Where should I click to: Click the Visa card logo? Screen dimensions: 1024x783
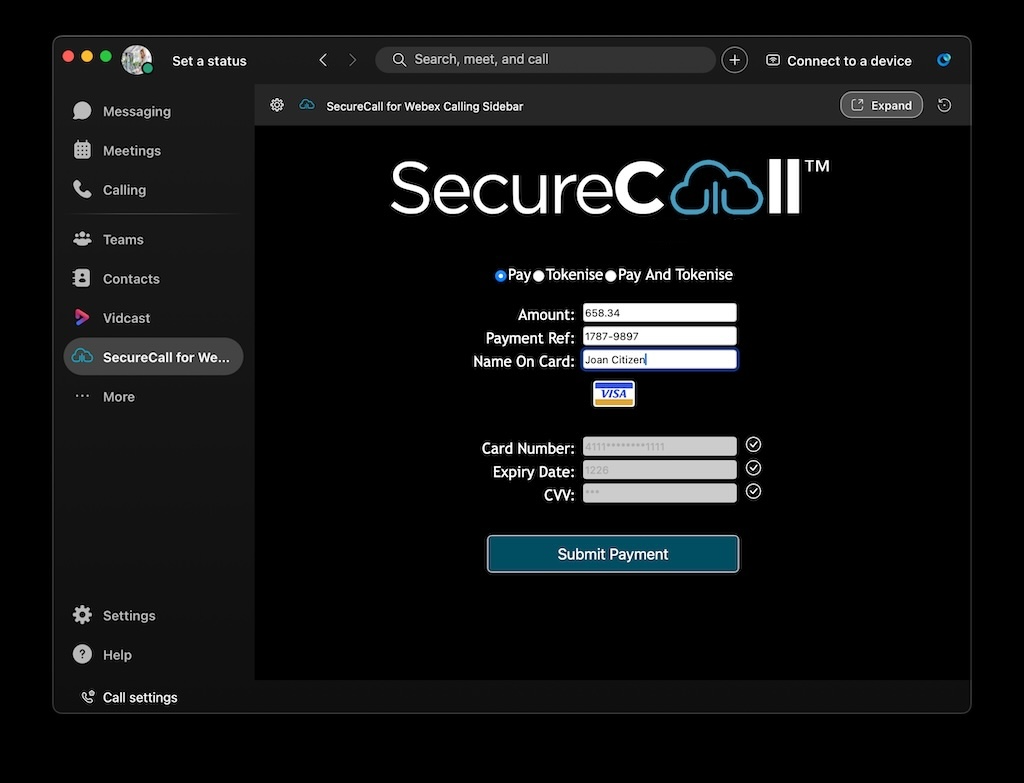(x=613, y=394)
